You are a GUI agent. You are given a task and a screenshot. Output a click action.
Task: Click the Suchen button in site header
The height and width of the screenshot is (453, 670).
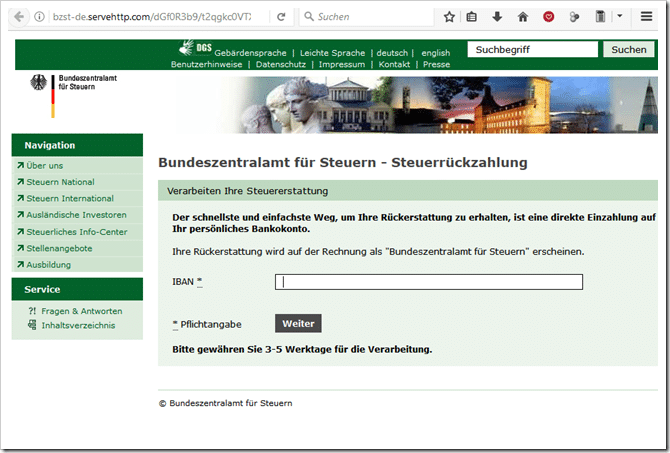[629, 50]
